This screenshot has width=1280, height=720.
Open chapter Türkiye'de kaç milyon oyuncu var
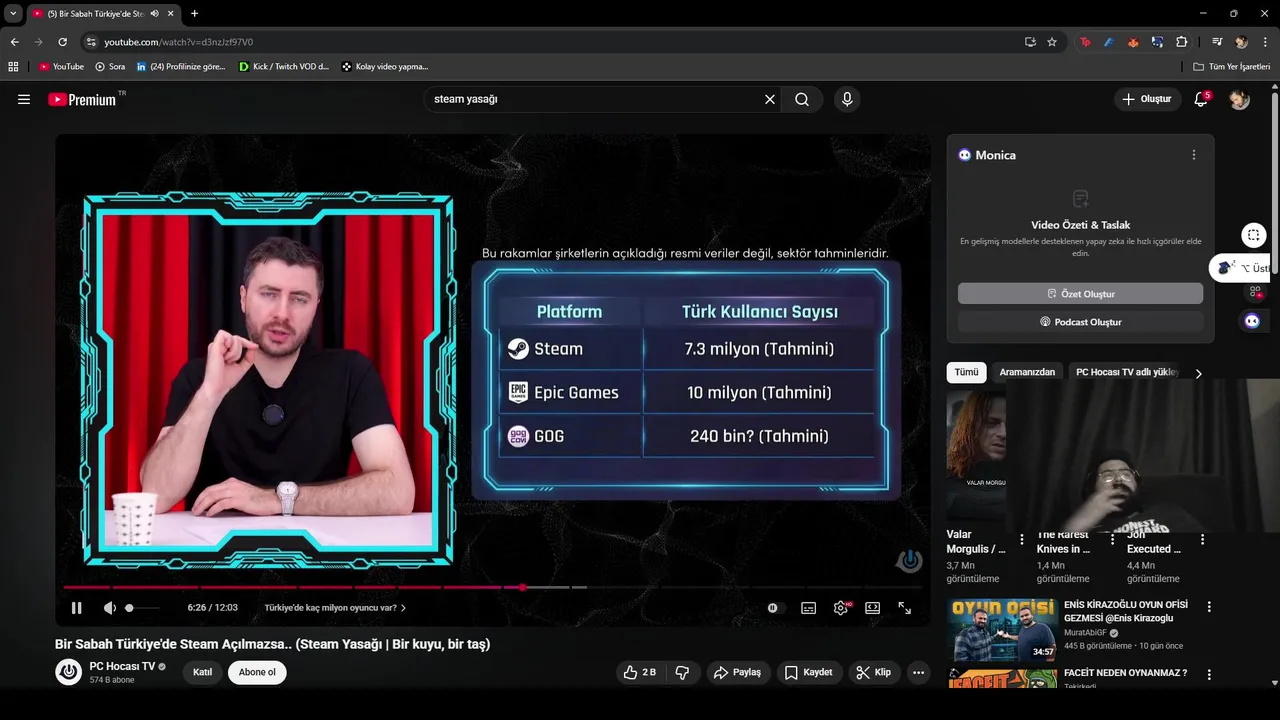coord(335,607)
